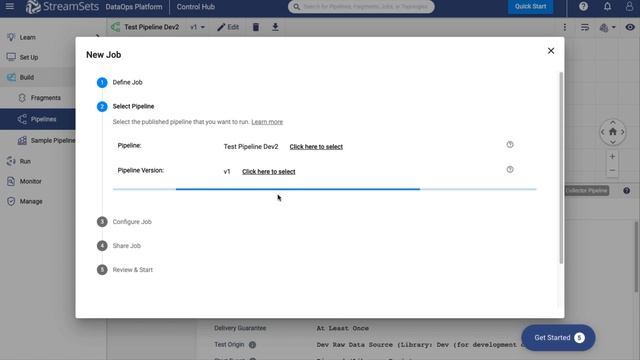Click the Quick Start button

click(x=530, y=7)
